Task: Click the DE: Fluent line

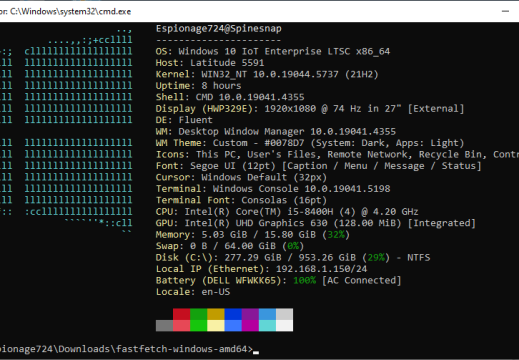Action: 184,120
